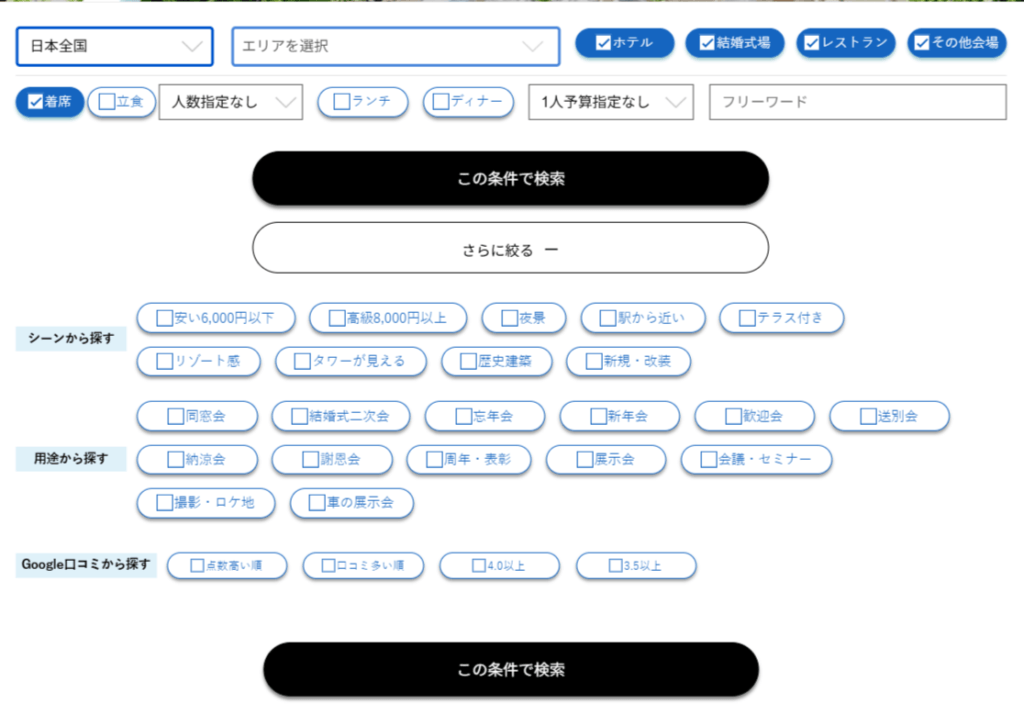Collapse the さらに絞る filter section

click(511, 248)
